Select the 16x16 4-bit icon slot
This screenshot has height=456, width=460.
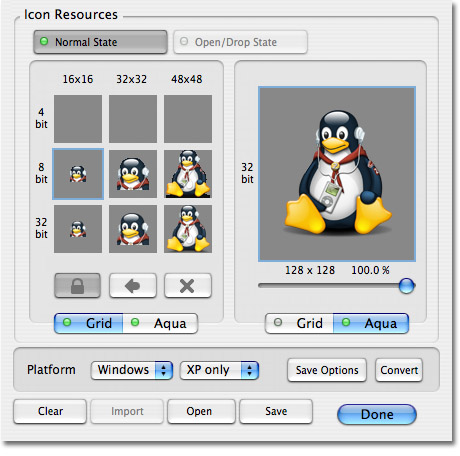(78, 119)
